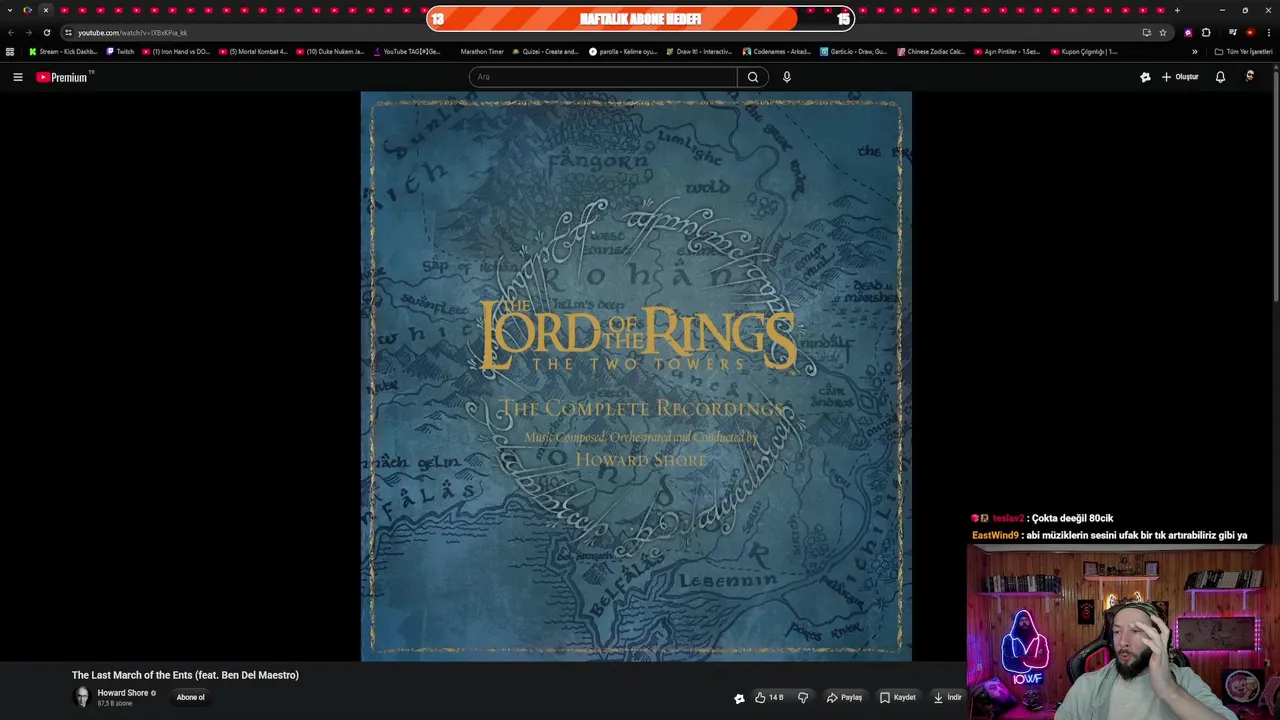Viewport: 1280px width, 720px height.
Task: Go to YouTube Premium home logo
Action: tap(64, 77)
